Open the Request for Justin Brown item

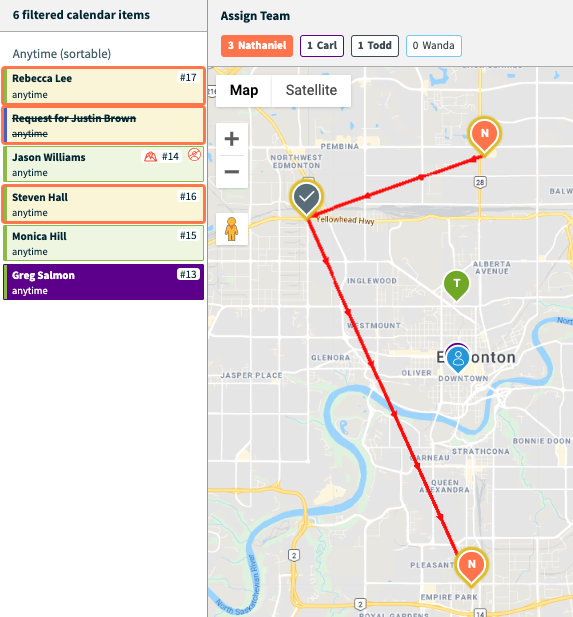[x=104, y=126]
